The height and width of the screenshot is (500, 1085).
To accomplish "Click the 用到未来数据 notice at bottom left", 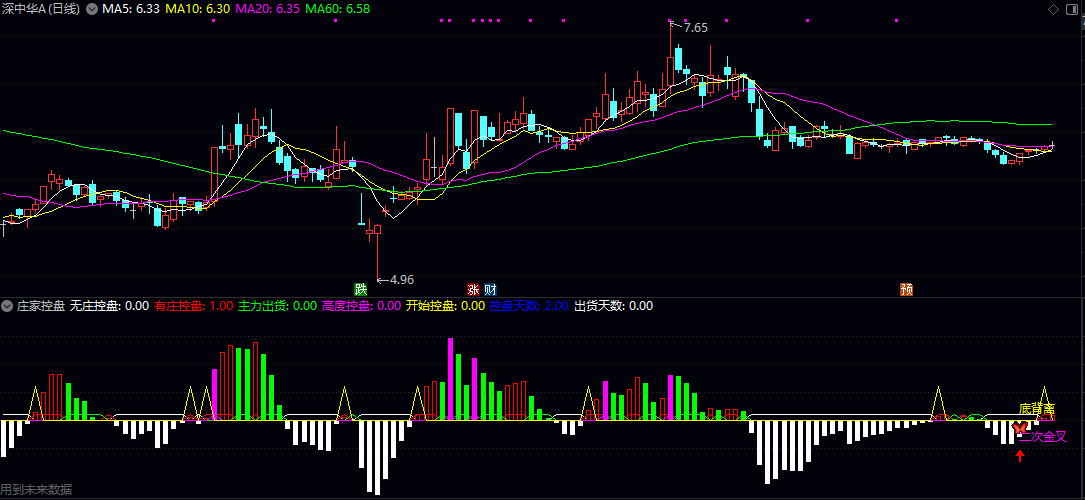I will (x=36, y=490).
